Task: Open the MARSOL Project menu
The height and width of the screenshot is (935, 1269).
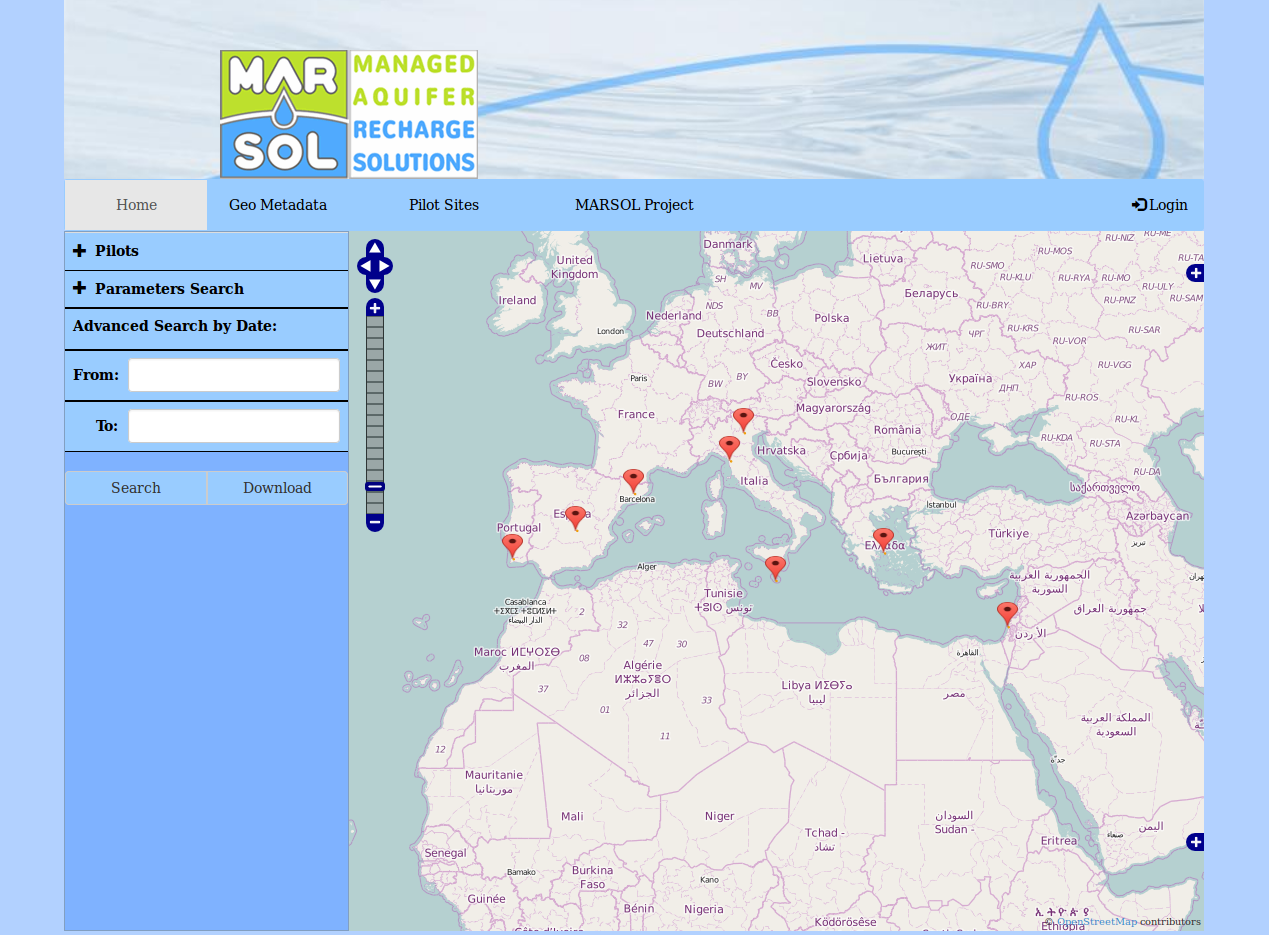Action: (x=634, y=205)
